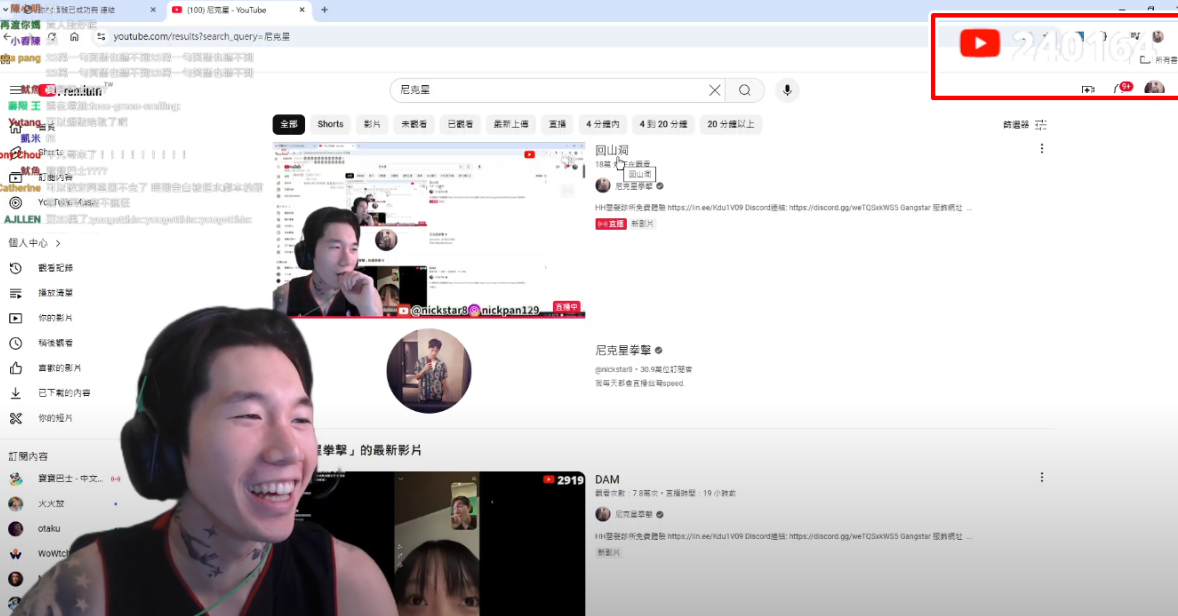Open otaku subscription in sidebar

click(x=49, y=529)
